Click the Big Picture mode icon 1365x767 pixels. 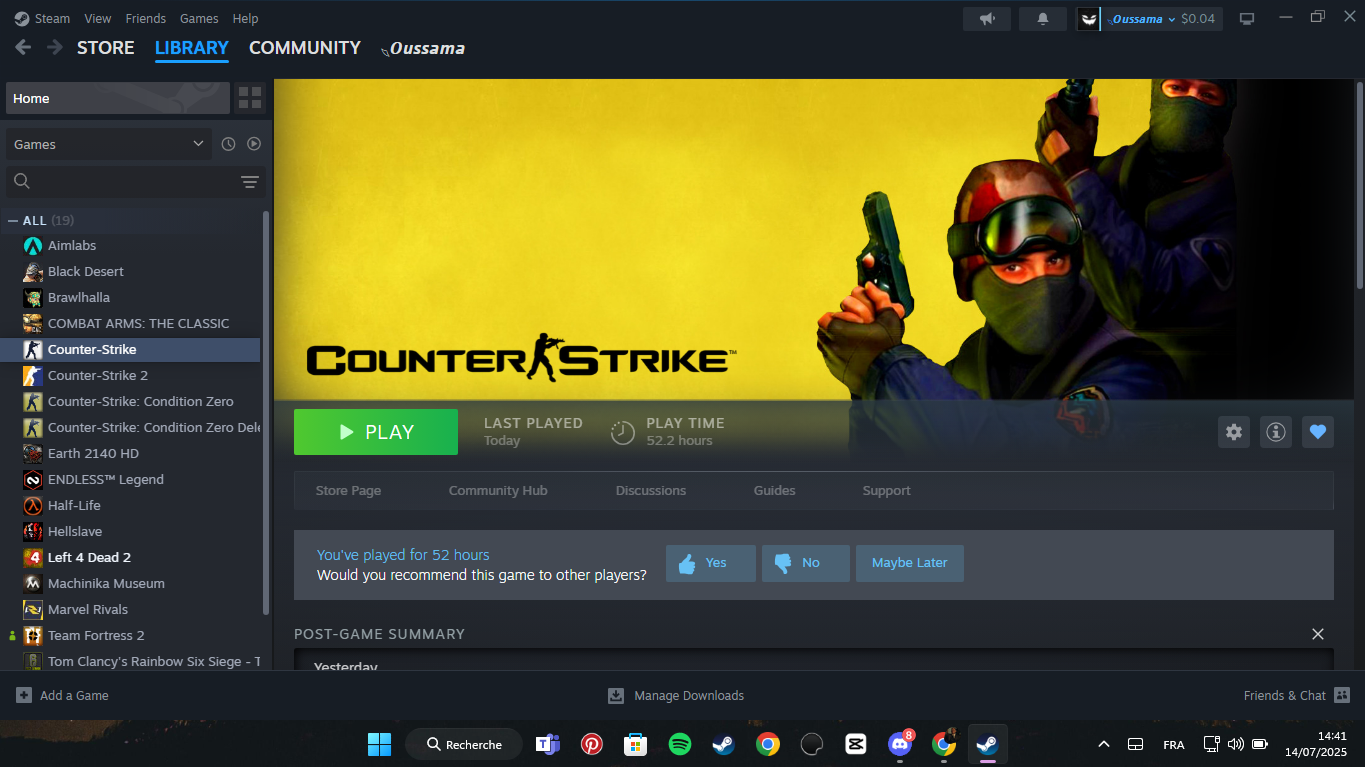(x=1247, y=19)
